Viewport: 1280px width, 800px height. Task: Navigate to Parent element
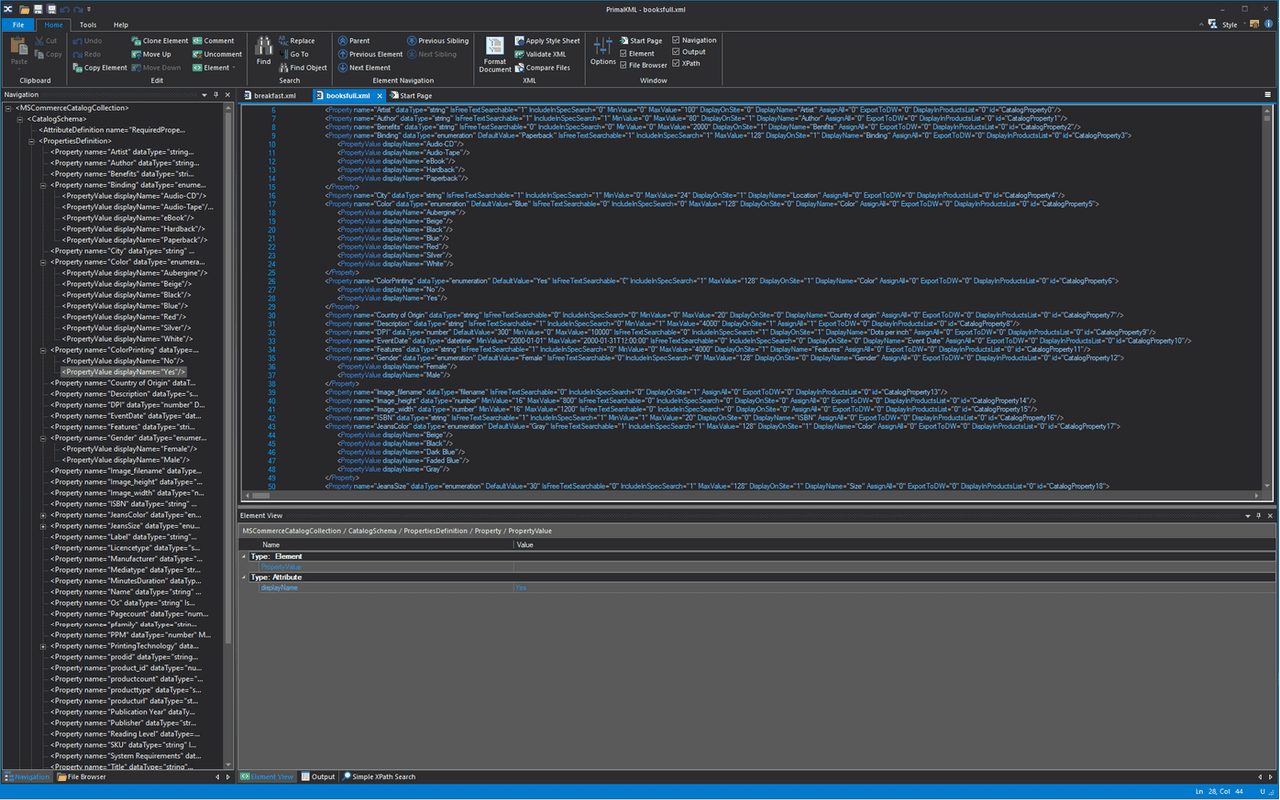(354, 41)
